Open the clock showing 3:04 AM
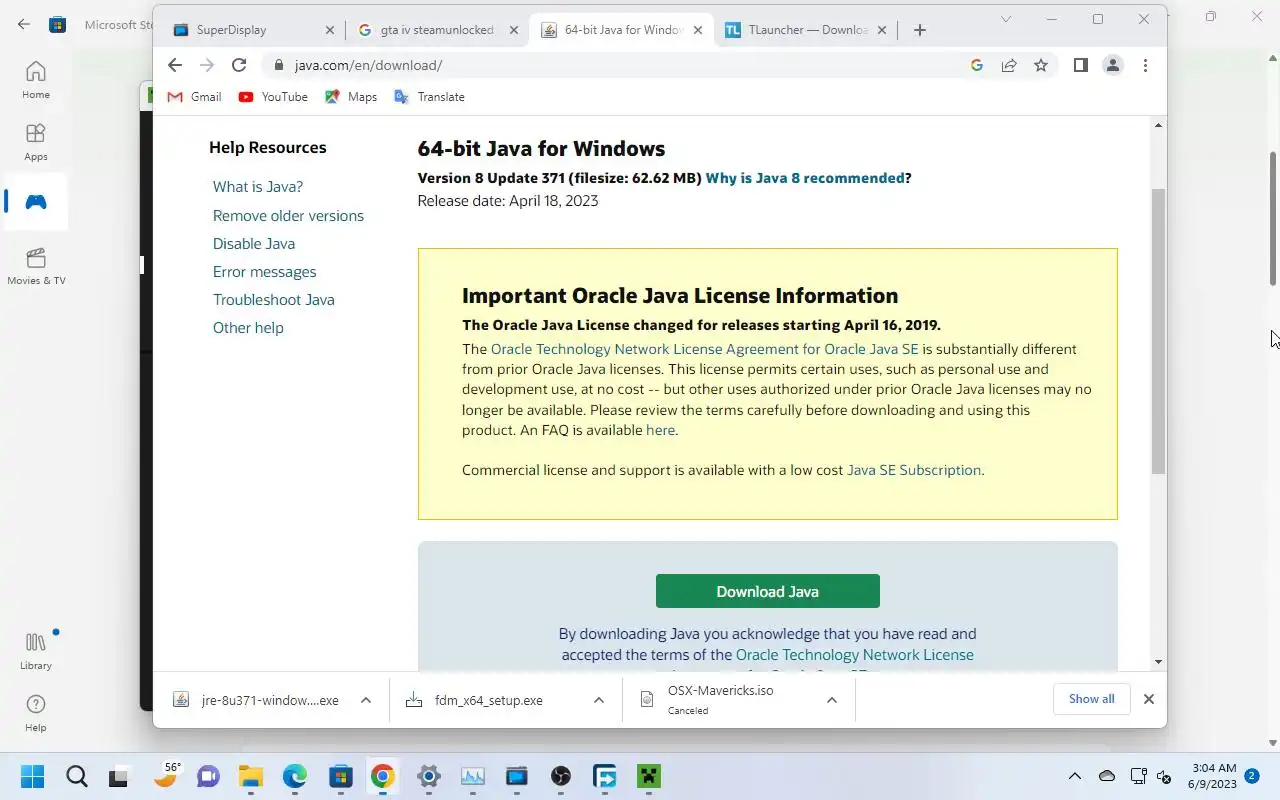Screen dimensions: 1280x800 (x=1214, y=776)
